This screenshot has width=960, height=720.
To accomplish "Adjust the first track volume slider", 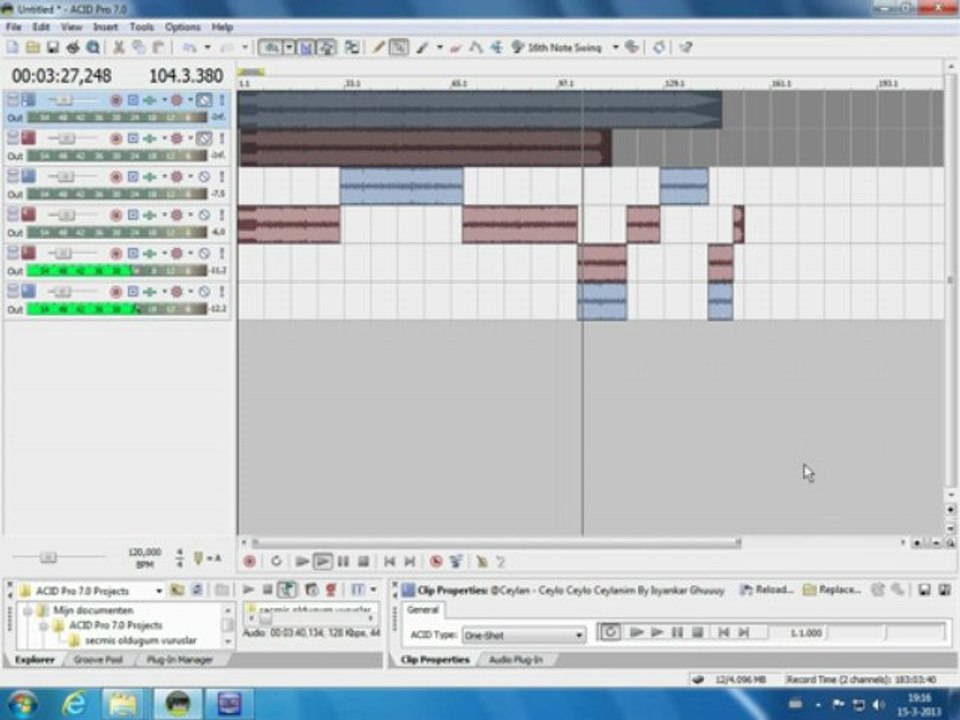I will [66, 100].
